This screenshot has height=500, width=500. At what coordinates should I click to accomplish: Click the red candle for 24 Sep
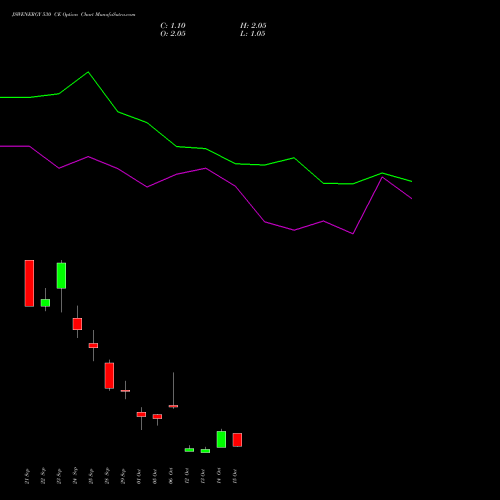pos(77,324)
